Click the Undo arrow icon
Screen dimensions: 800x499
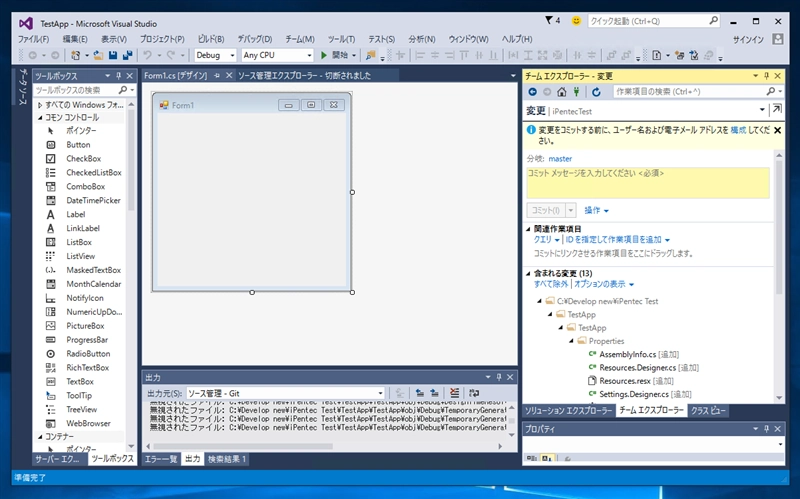(x=147, y=55)
